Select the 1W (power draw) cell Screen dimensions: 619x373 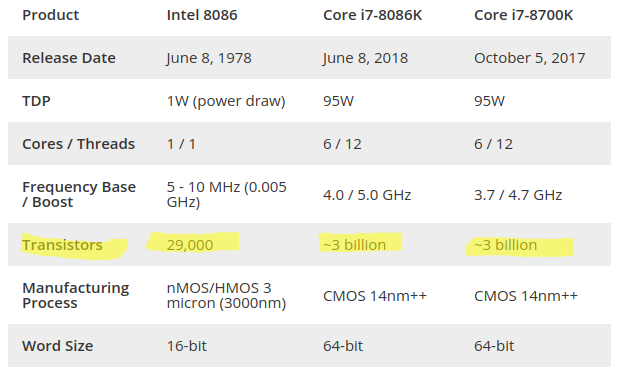[x=226, y=101]
